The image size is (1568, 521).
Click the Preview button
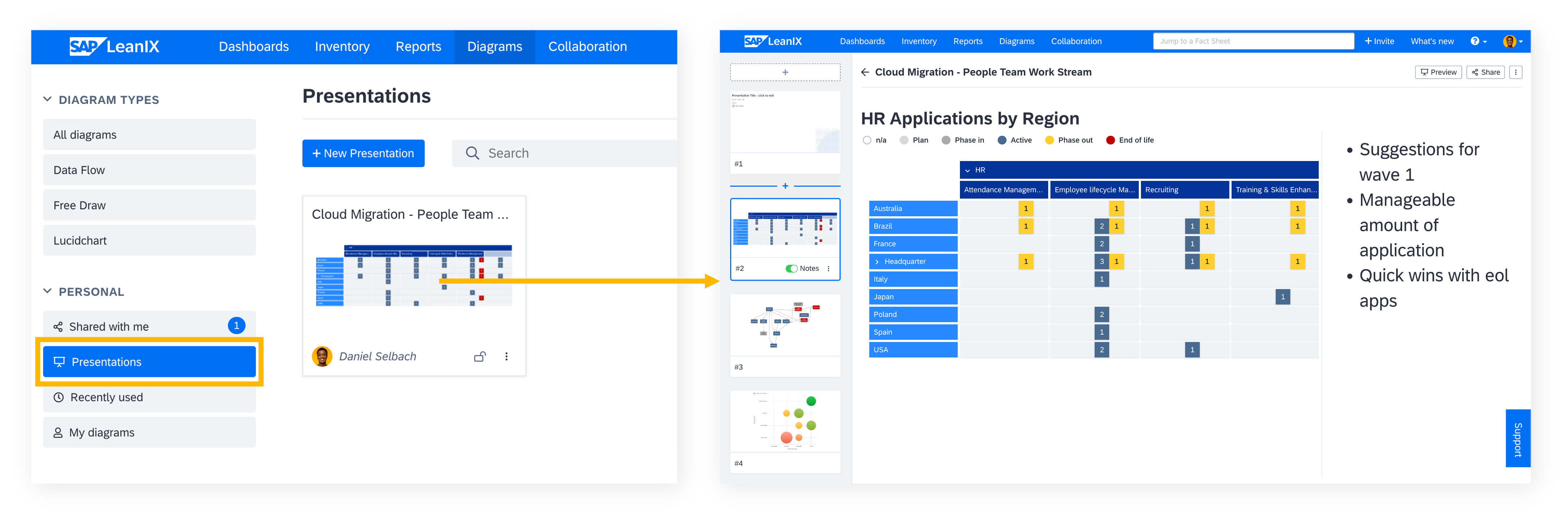coord(1438,73)
